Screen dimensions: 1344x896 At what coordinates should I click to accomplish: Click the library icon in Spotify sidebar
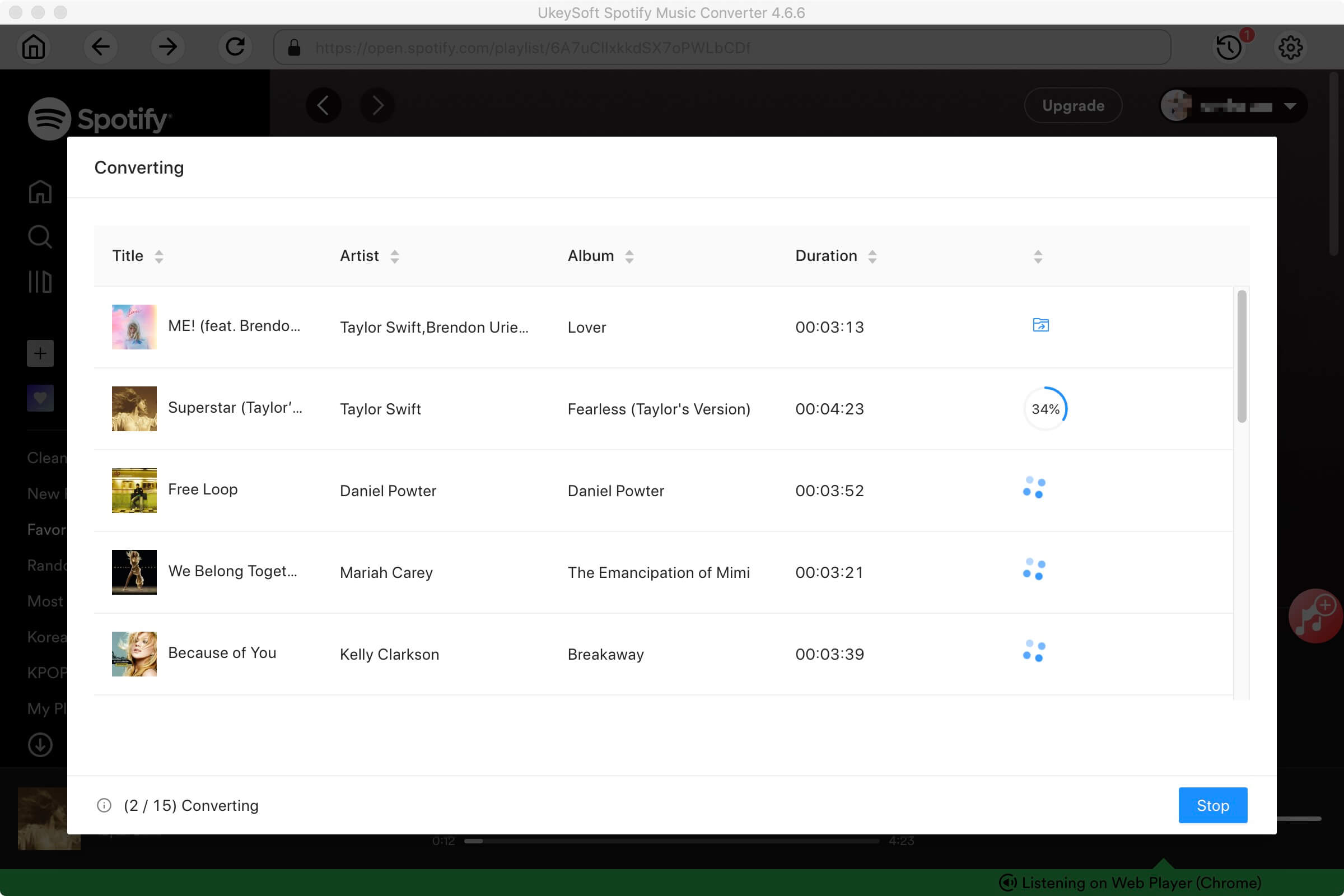39,281
